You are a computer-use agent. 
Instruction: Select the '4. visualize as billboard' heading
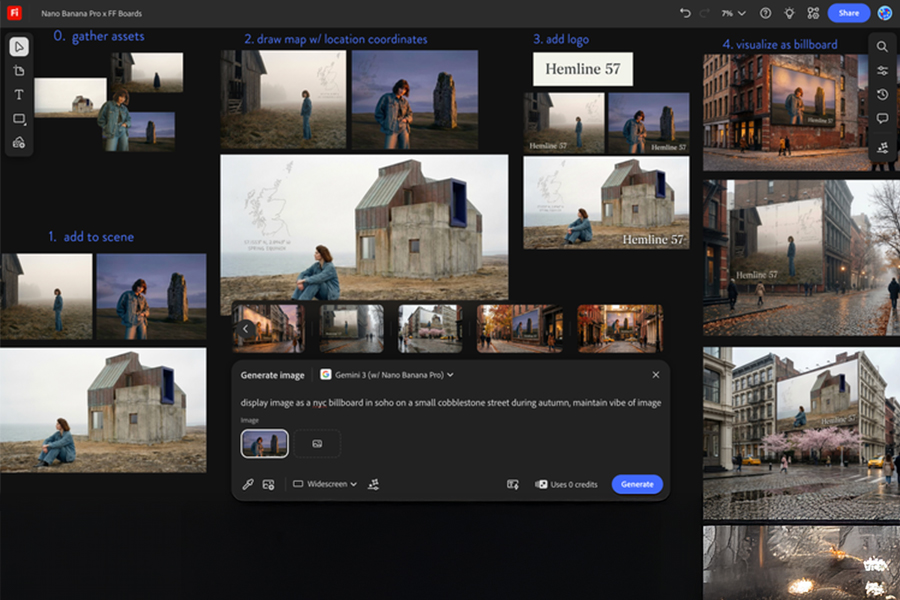(x=779, y=44)
